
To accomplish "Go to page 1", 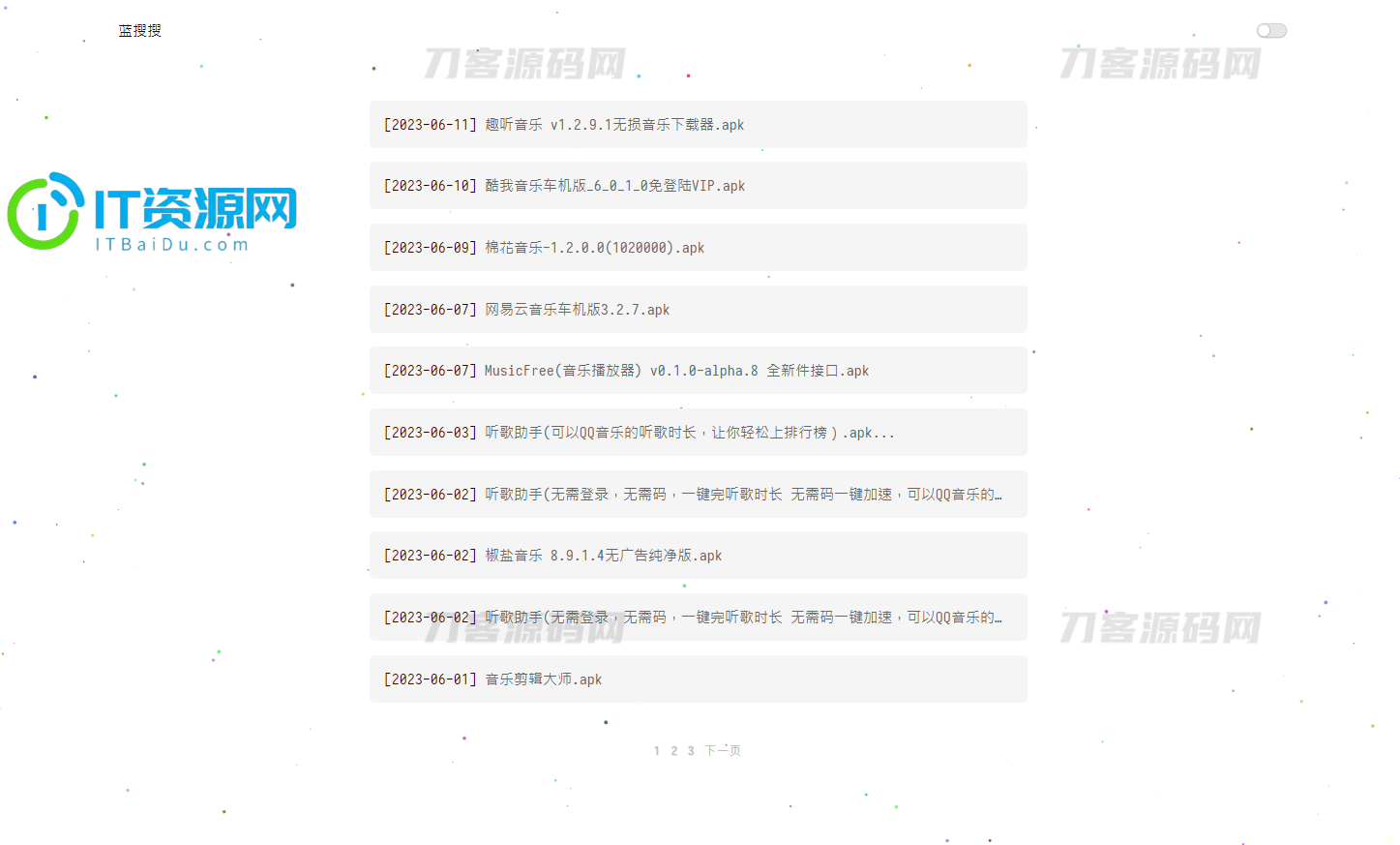I will [657, 751].
